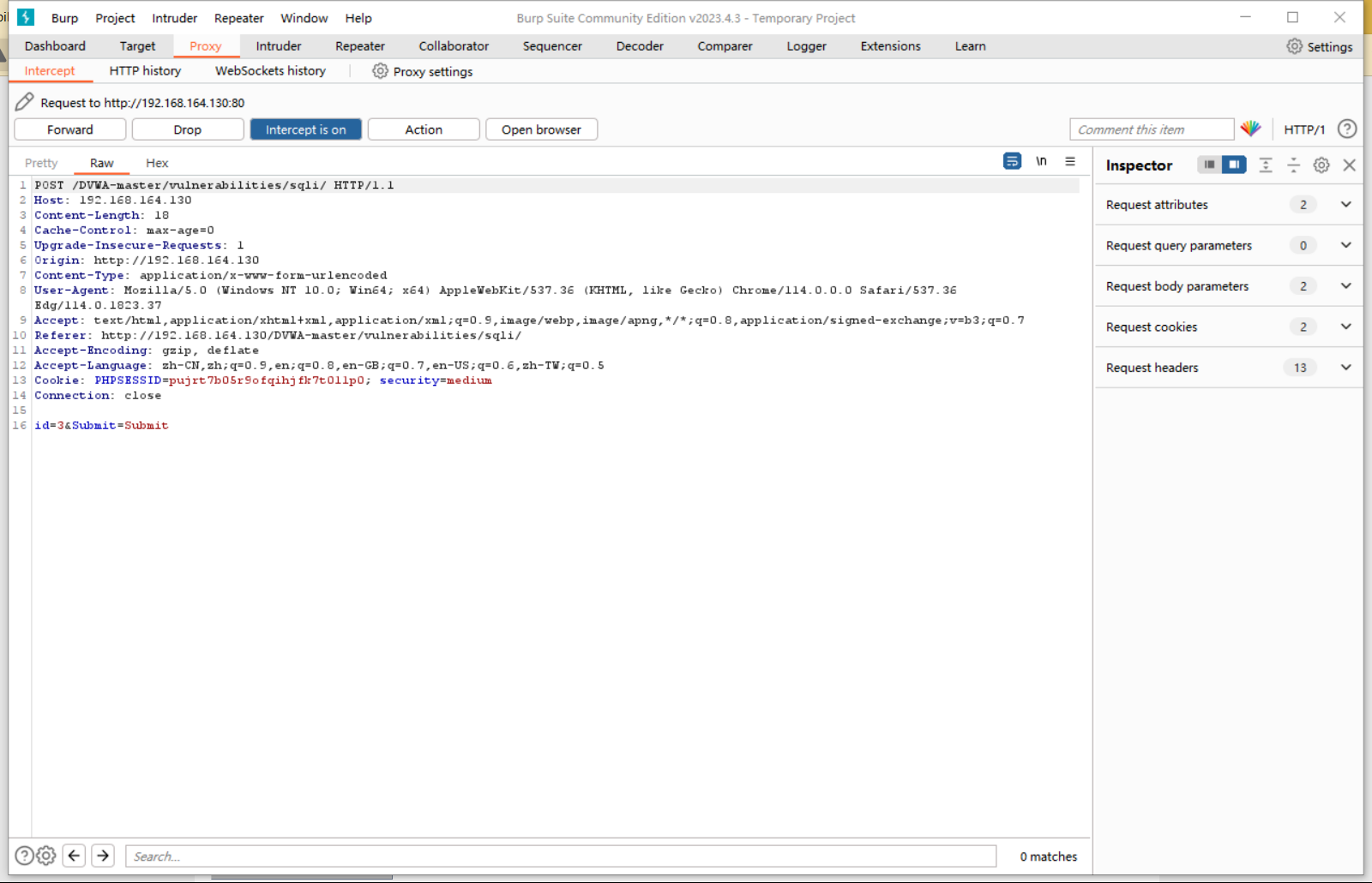This screenshot has width=1372, height=883.
Task: Click the pencil edit target icon
Action: pyautogui.click(x=25, y=102)
